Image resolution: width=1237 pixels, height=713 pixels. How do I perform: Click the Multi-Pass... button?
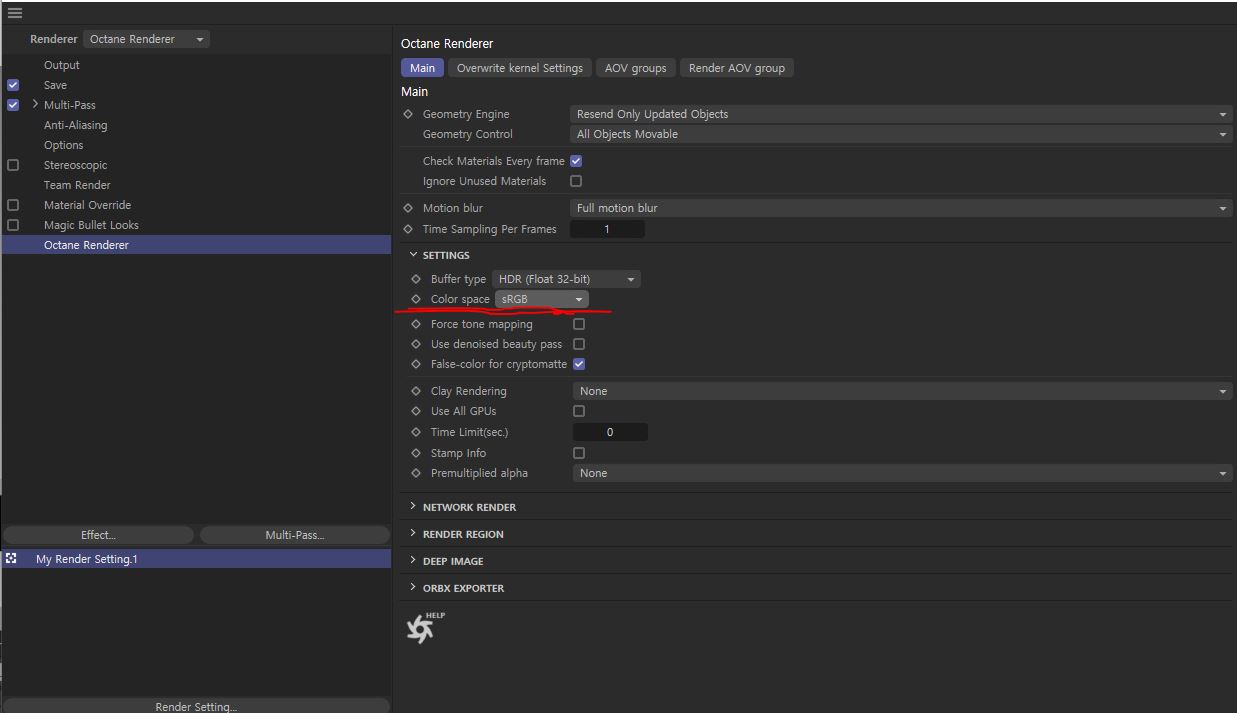point(295,535)
